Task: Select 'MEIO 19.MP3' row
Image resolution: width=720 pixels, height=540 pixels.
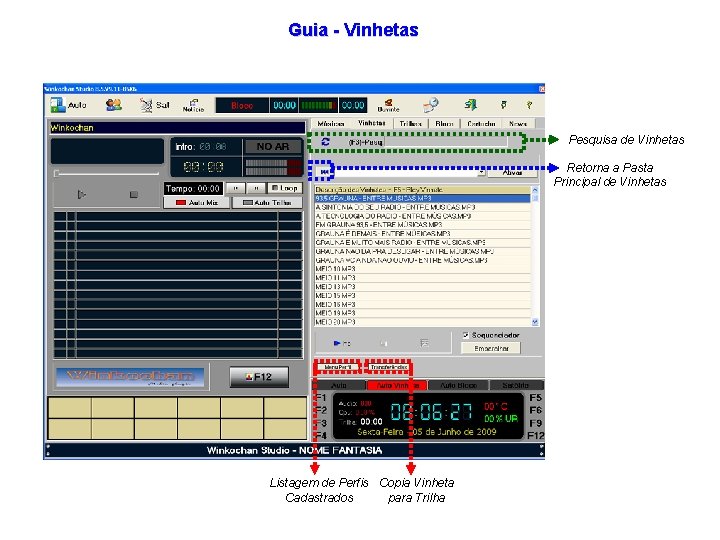Action: (x=422, y=313)
